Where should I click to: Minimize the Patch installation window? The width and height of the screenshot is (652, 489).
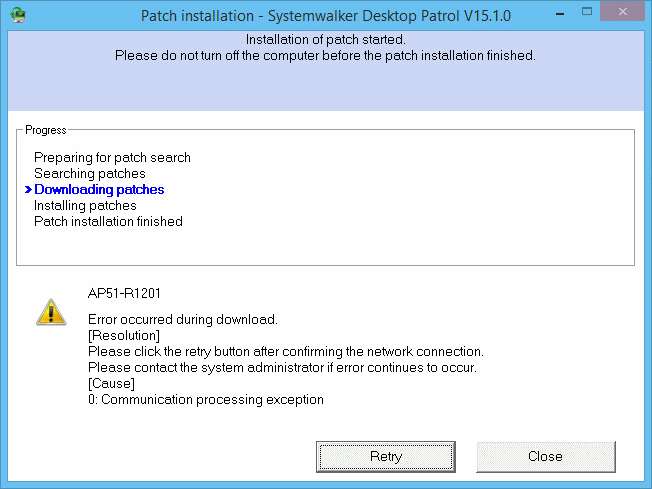560,14
